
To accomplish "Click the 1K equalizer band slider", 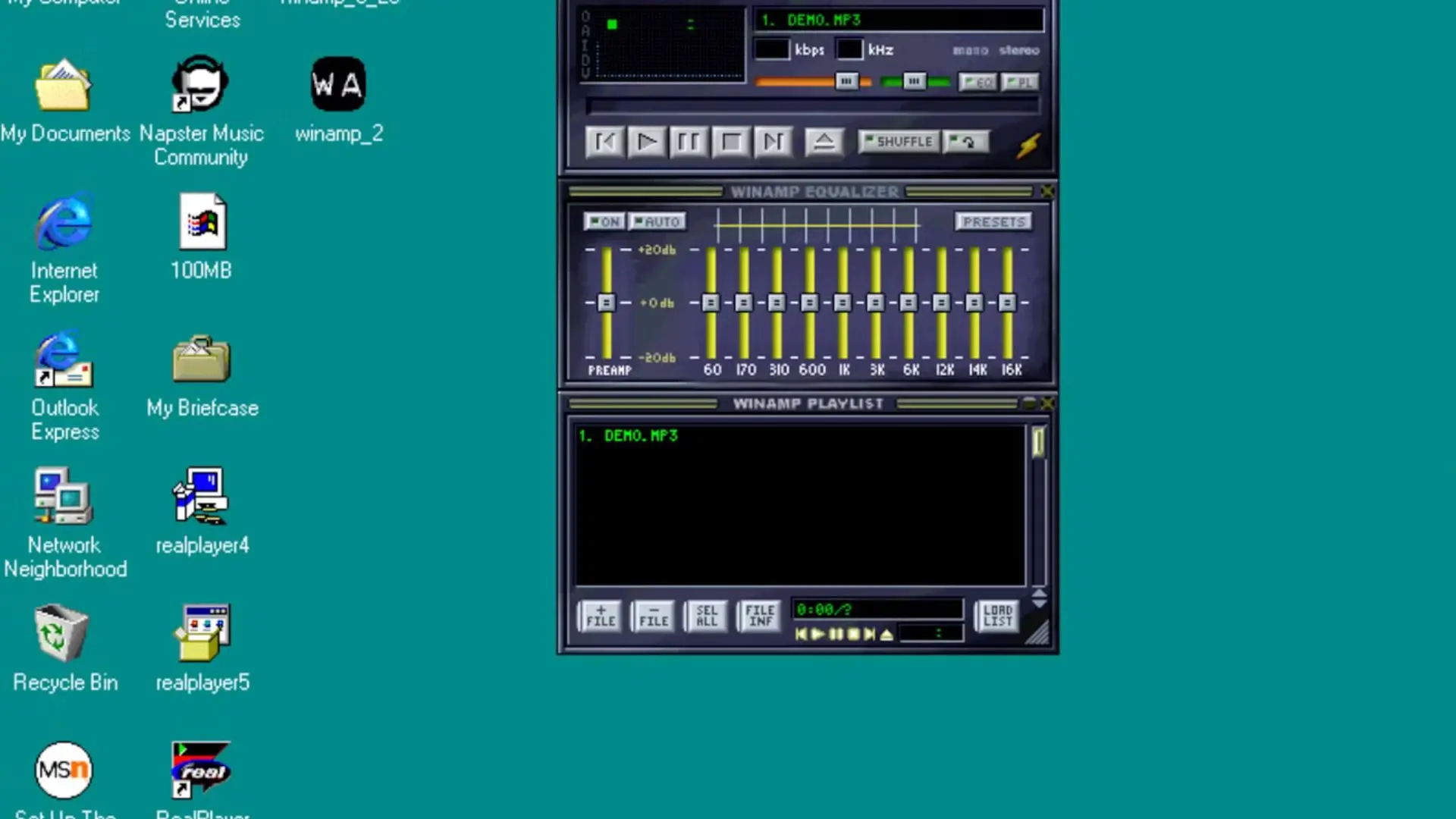I will [843, 303].
